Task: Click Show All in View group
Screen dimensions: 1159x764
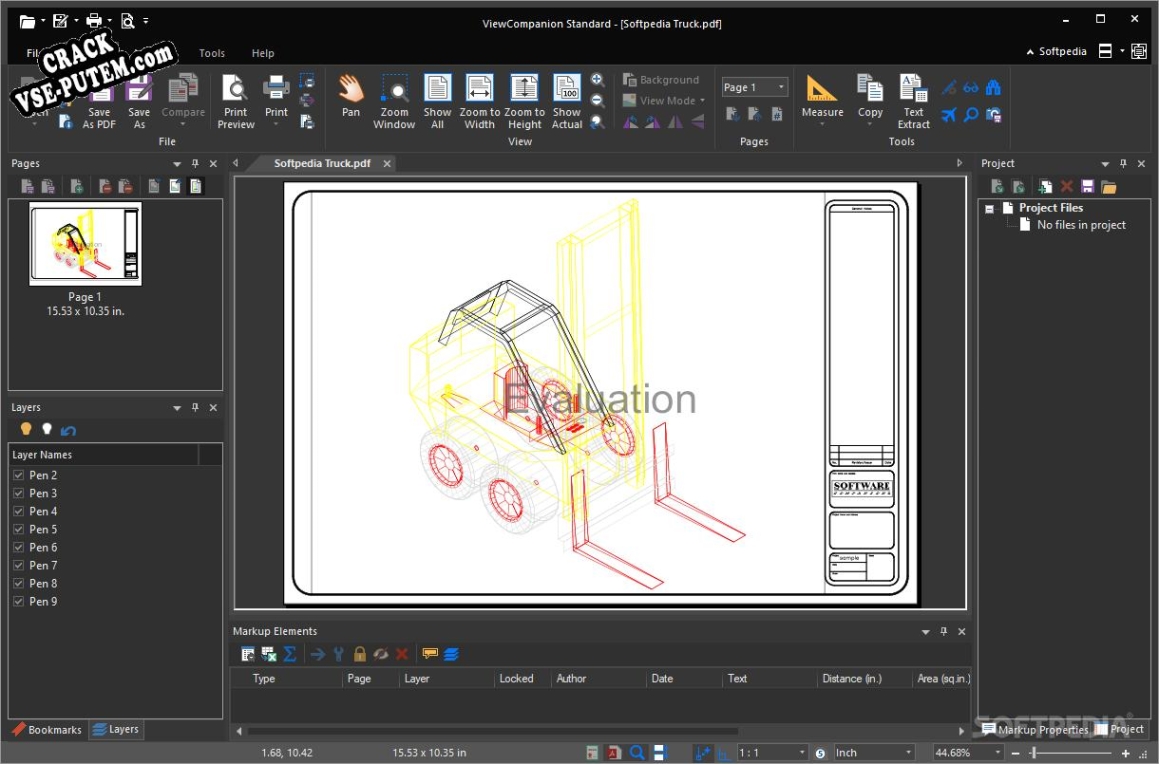Action: pyautogui.click(x=437, y=101)
